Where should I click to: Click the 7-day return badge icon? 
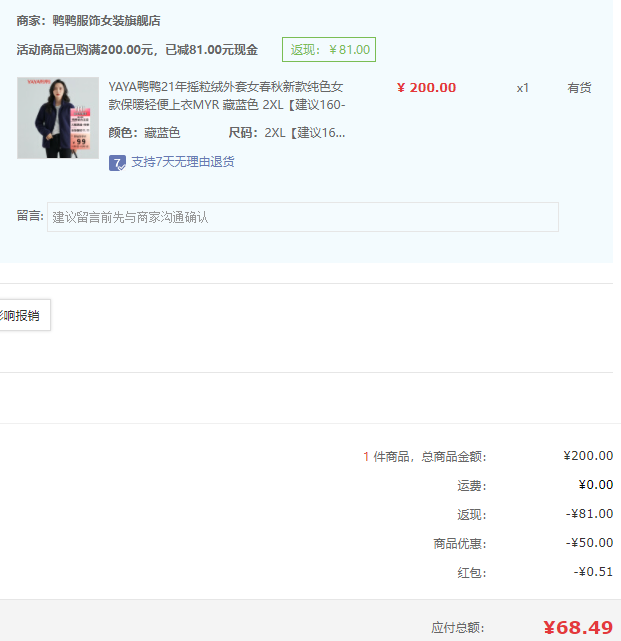117,163
